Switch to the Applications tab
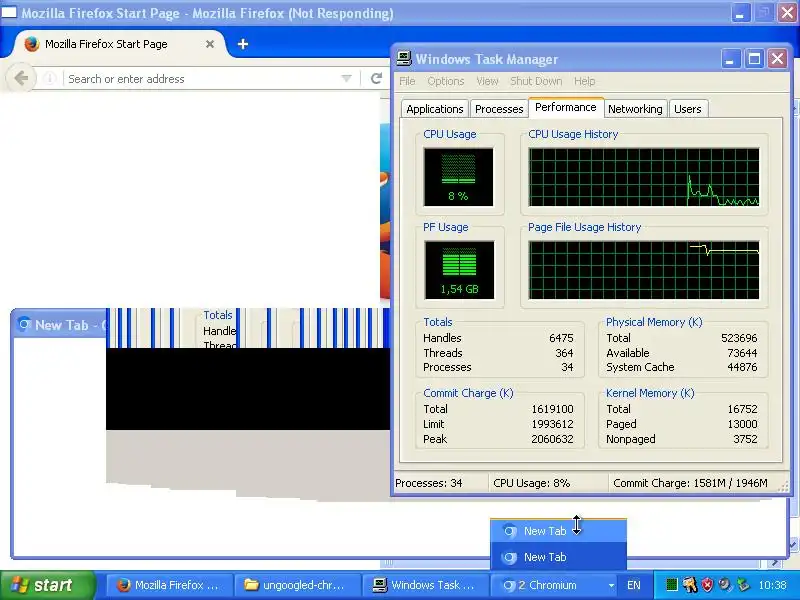Viewport: 800px width, 600px height. coord(435,109)
